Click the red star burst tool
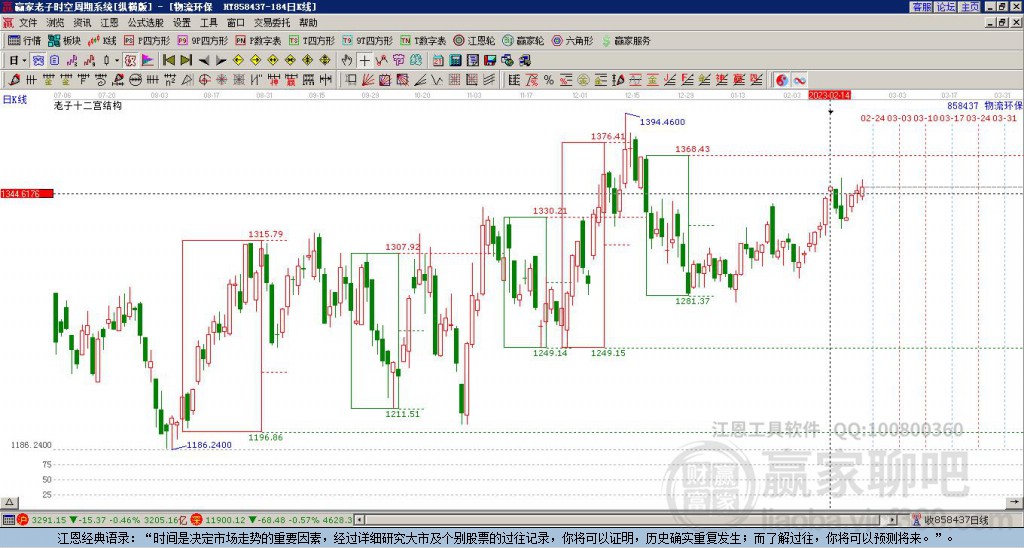This screenshot has width=1024, height=548. 221,80
